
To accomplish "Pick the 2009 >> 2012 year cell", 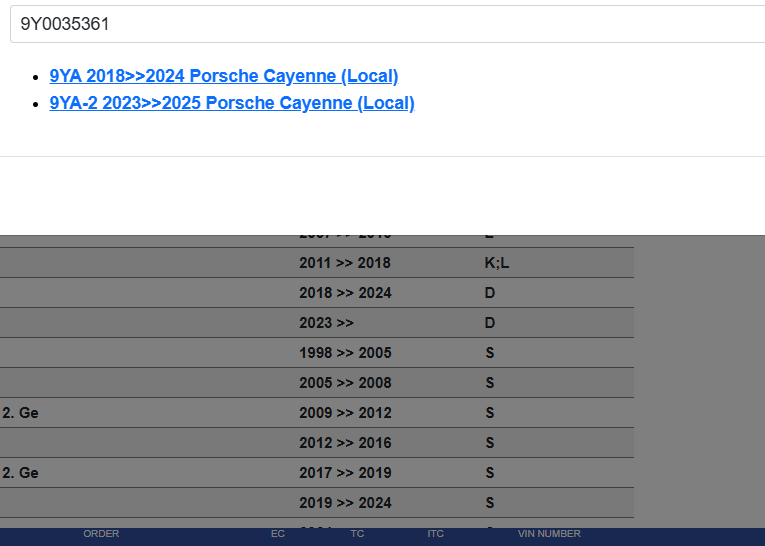I will click(345, 413).
